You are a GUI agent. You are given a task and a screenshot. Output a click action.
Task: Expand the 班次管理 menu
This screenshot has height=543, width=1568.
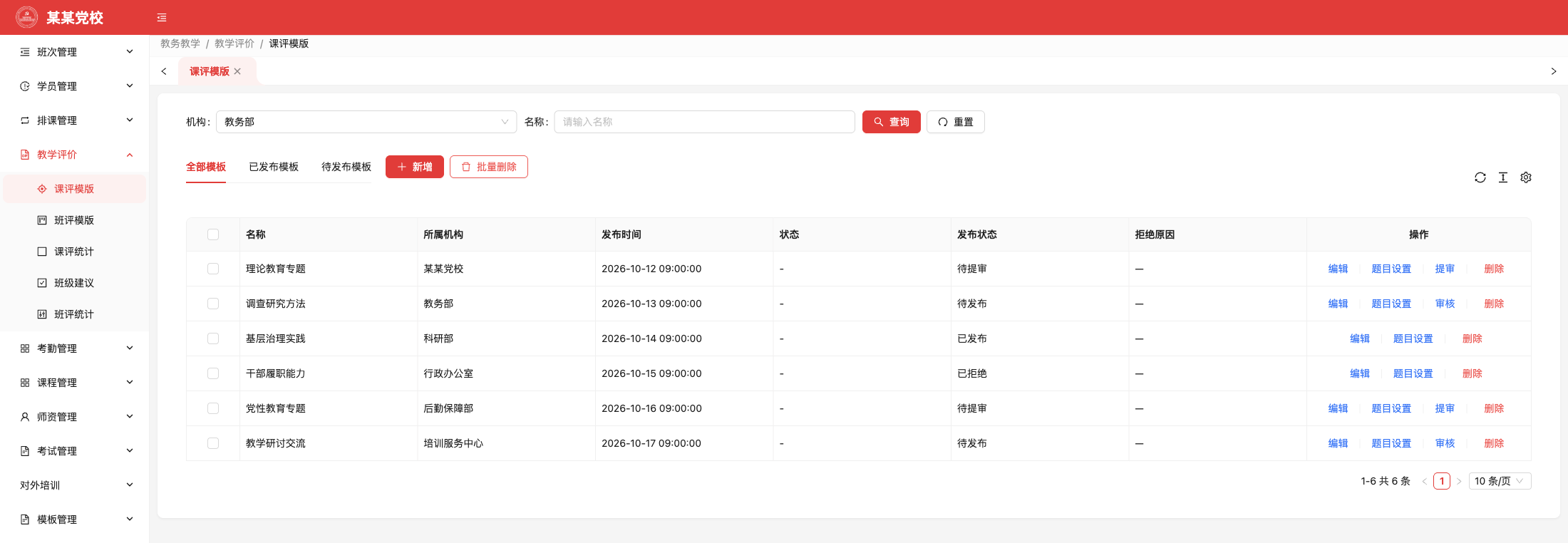(x=74, y=52)
